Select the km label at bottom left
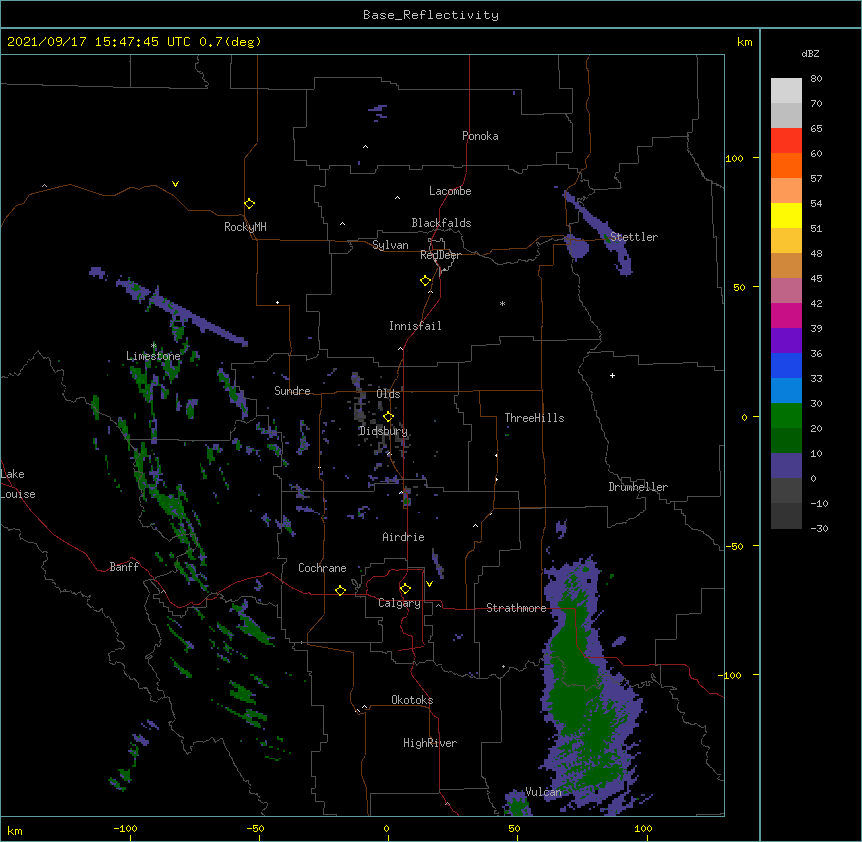The height and width of the screenshot is (842, 862). [15, 830]
